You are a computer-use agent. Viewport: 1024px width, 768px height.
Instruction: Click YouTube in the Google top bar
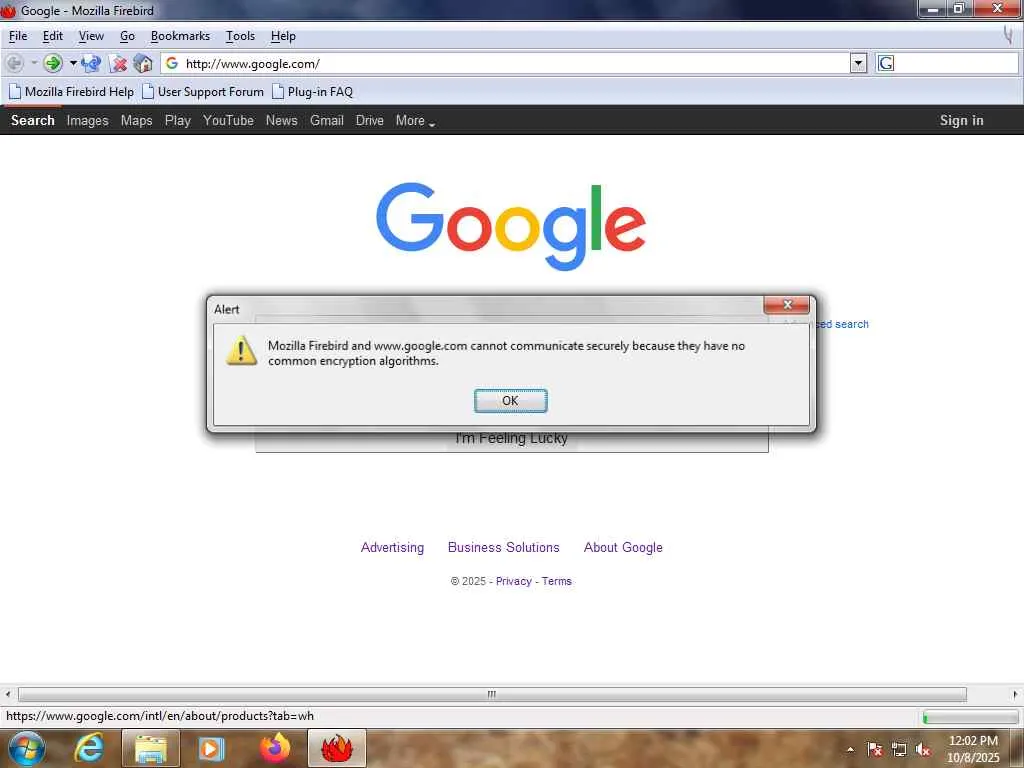pyautogui.click(x=229, y=121)
